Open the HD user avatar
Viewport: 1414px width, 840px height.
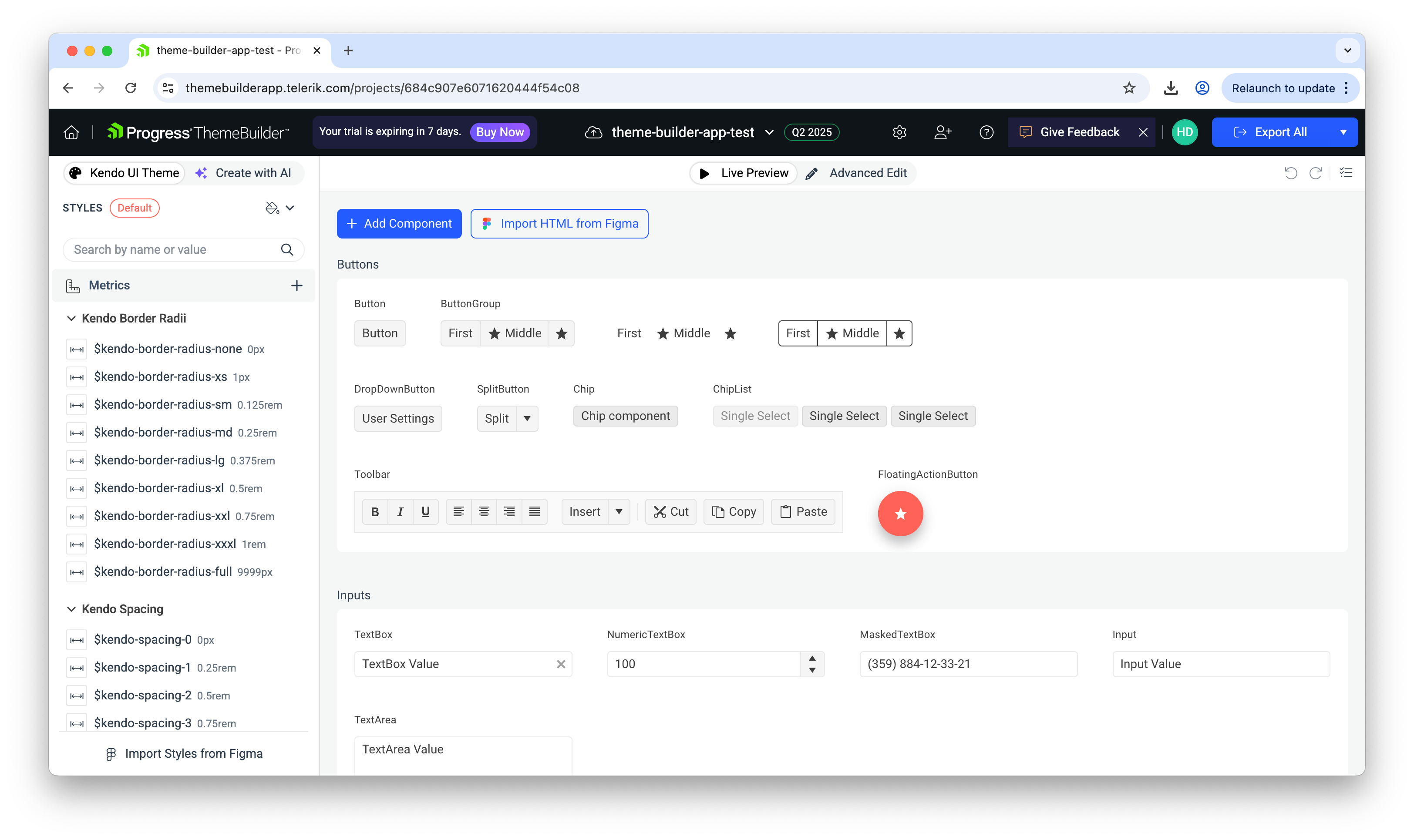(x=1184, y=132)
